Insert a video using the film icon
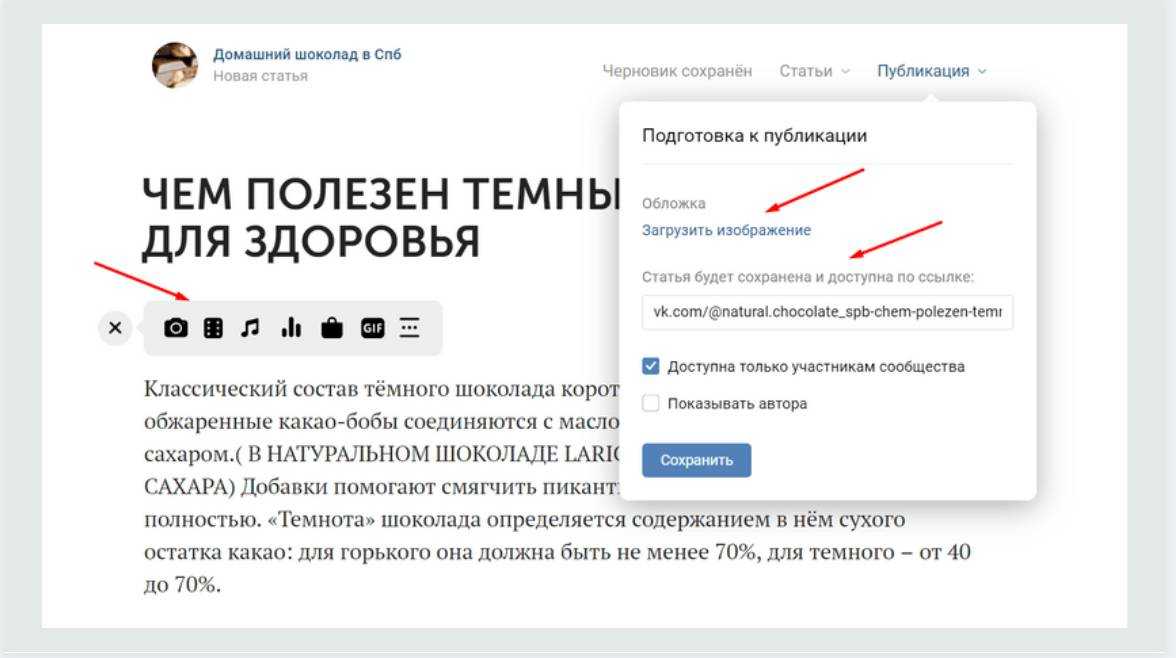1176x658 pixels. pos(212,328)
